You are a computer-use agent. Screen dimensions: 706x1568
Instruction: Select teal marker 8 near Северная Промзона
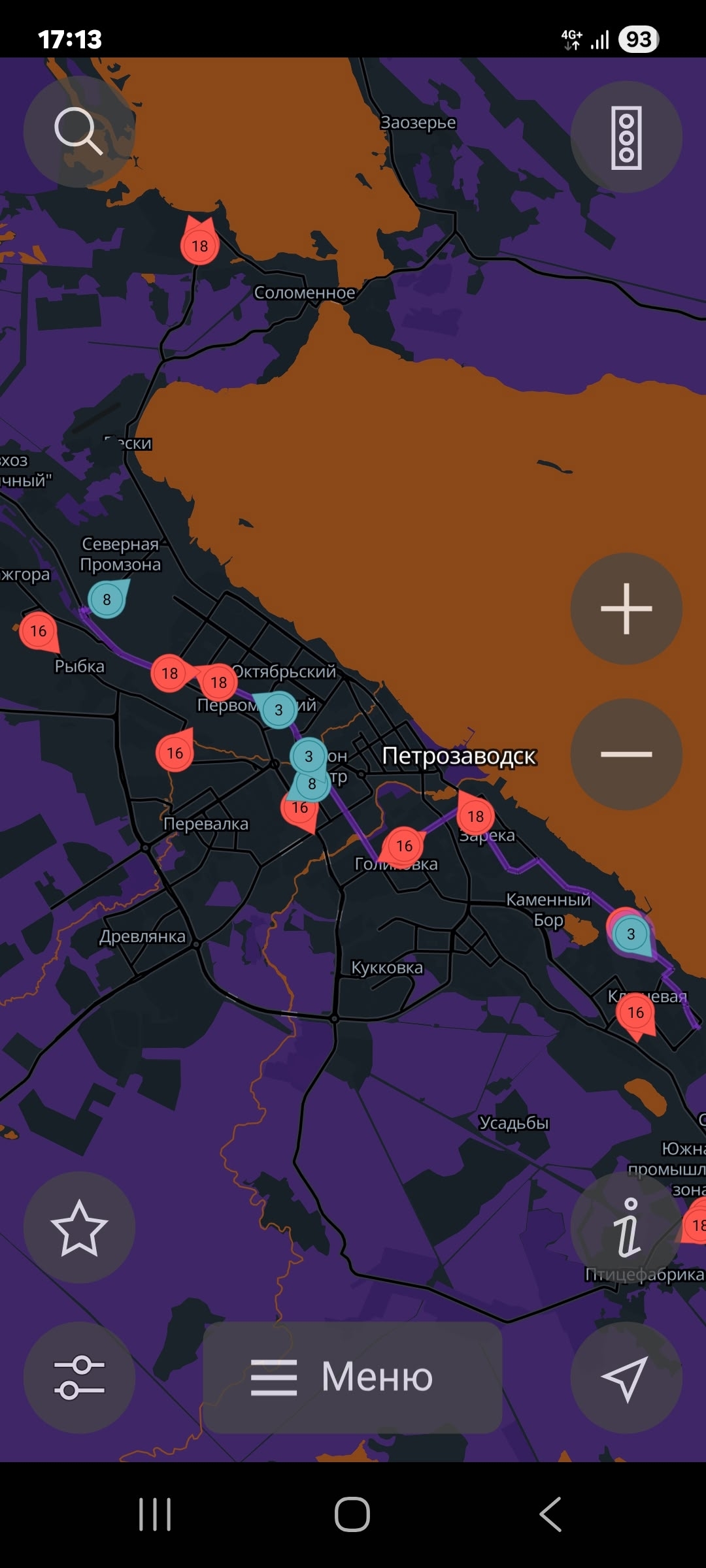[x=107, y=599]
